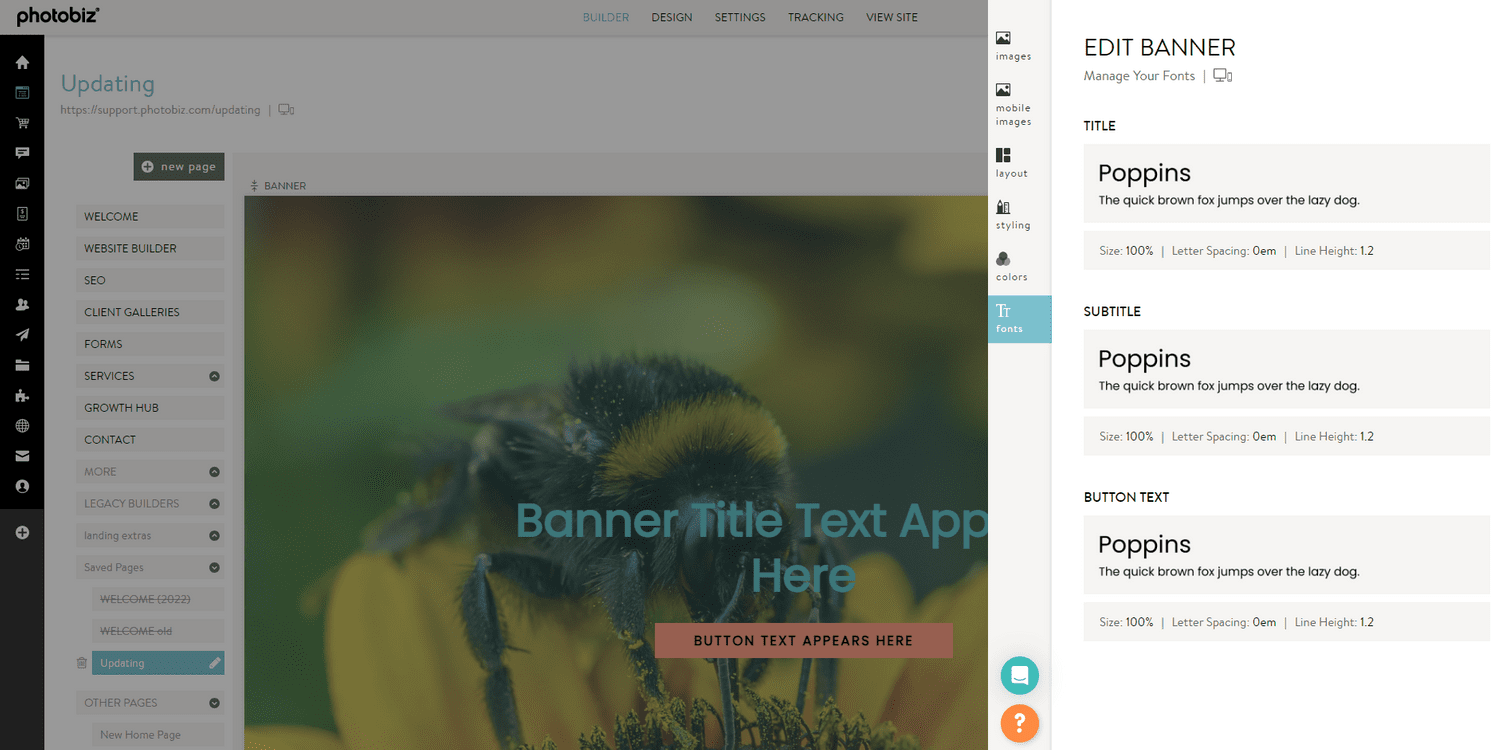Open the paper plane marketing icon
The image size is (1500, 750).
(22, 334)
